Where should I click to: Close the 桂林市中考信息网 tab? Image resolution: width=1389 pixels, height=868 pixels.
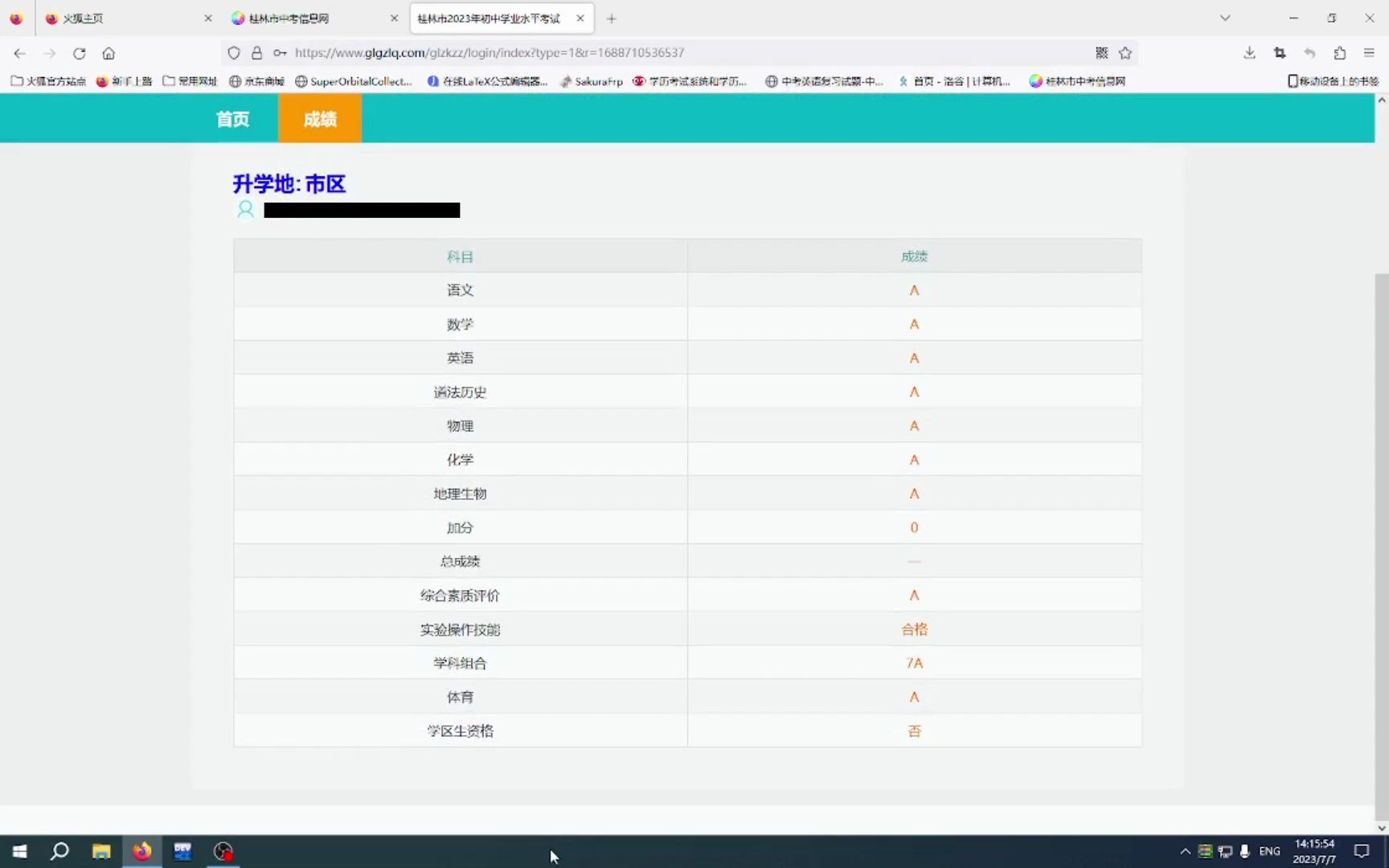394,18
